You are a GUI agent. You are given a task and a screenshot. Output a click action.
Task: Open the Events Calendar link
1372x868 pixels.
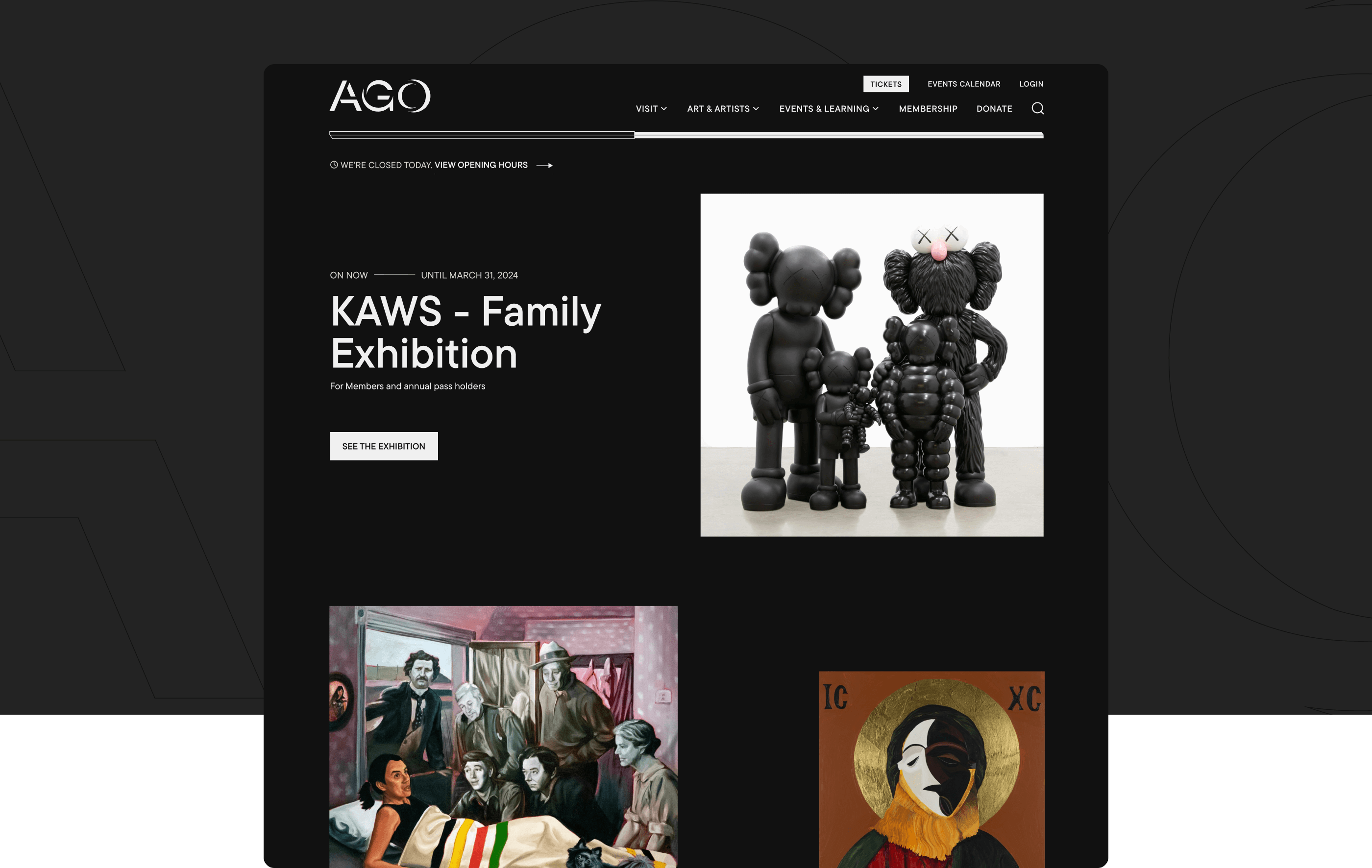tap(963, 84)
